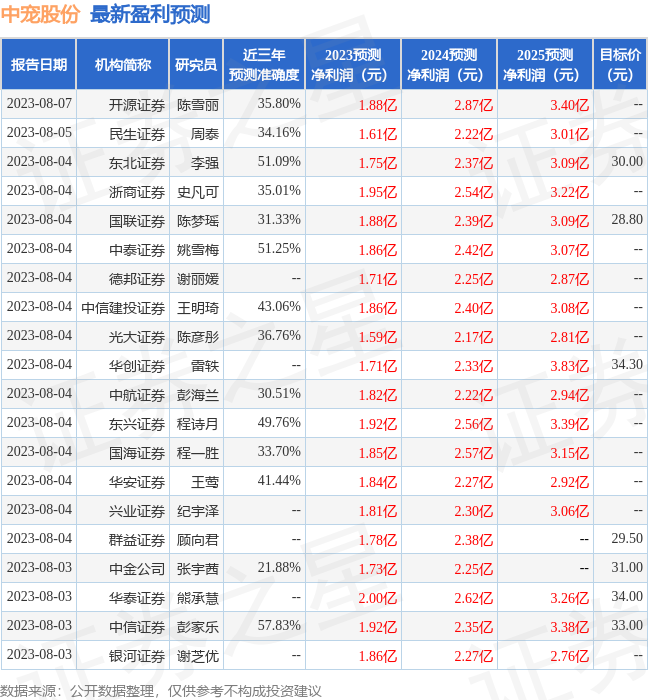
Task: Select researcher 陈雪丽
Action: tap(198, 105)
